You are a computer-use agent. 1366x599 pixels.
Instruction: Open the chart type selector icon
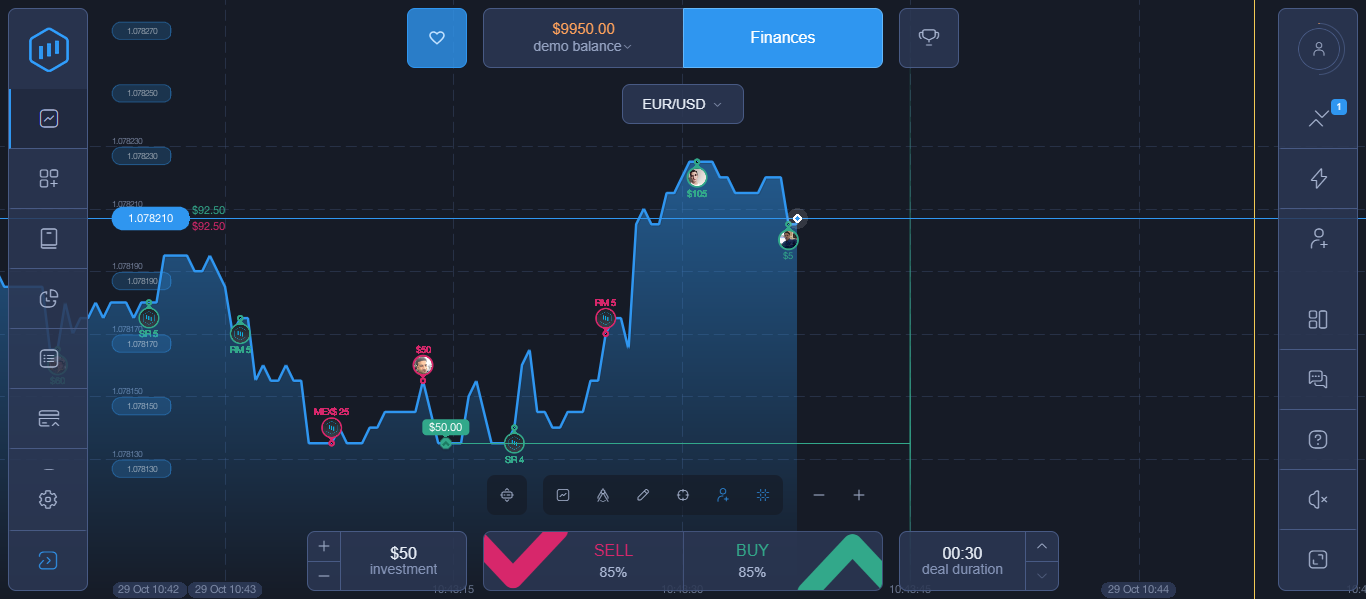pos(562,495)
